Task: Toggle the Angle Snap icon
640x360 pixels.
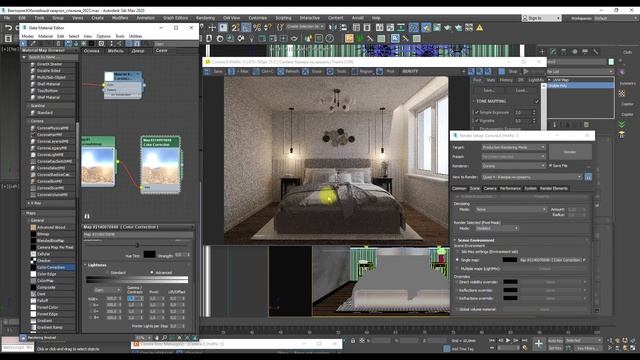Action: point(246,28)
